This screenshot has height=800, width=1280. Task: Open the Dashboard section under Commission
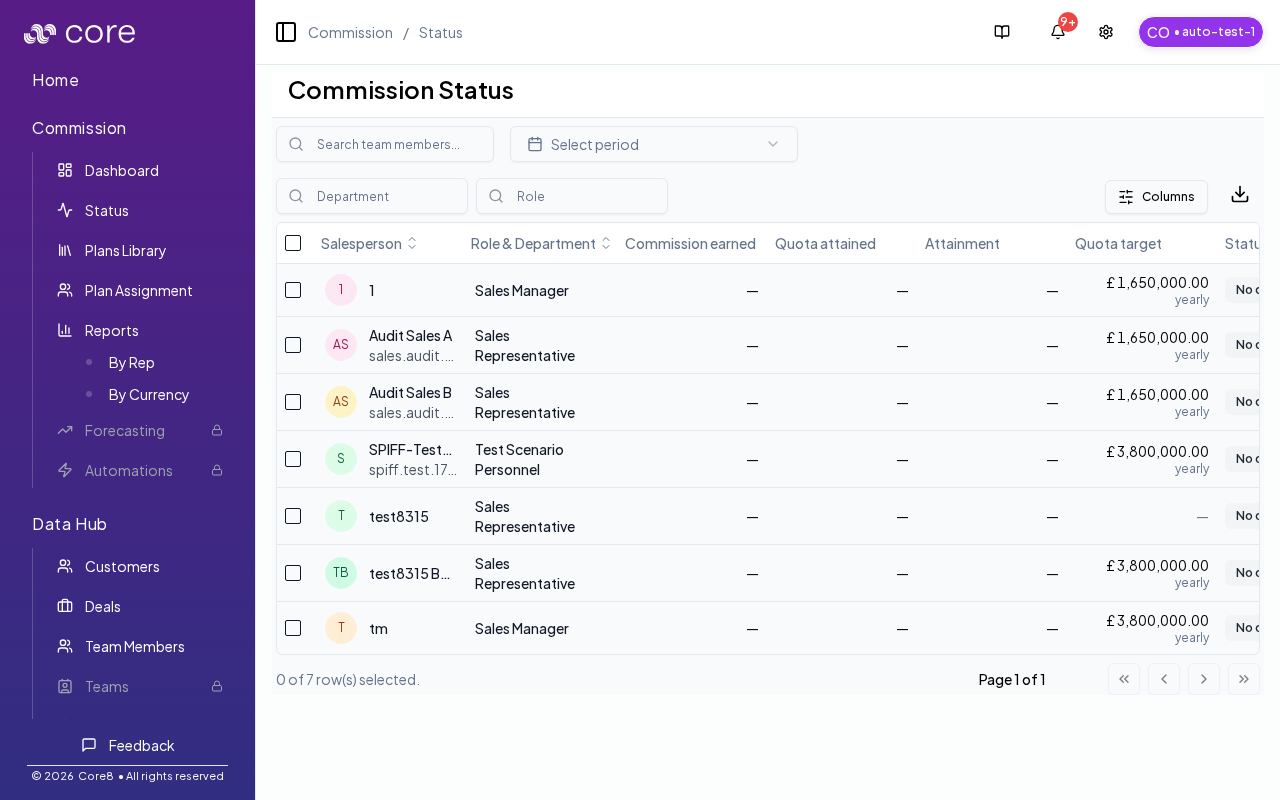[121, 170]
